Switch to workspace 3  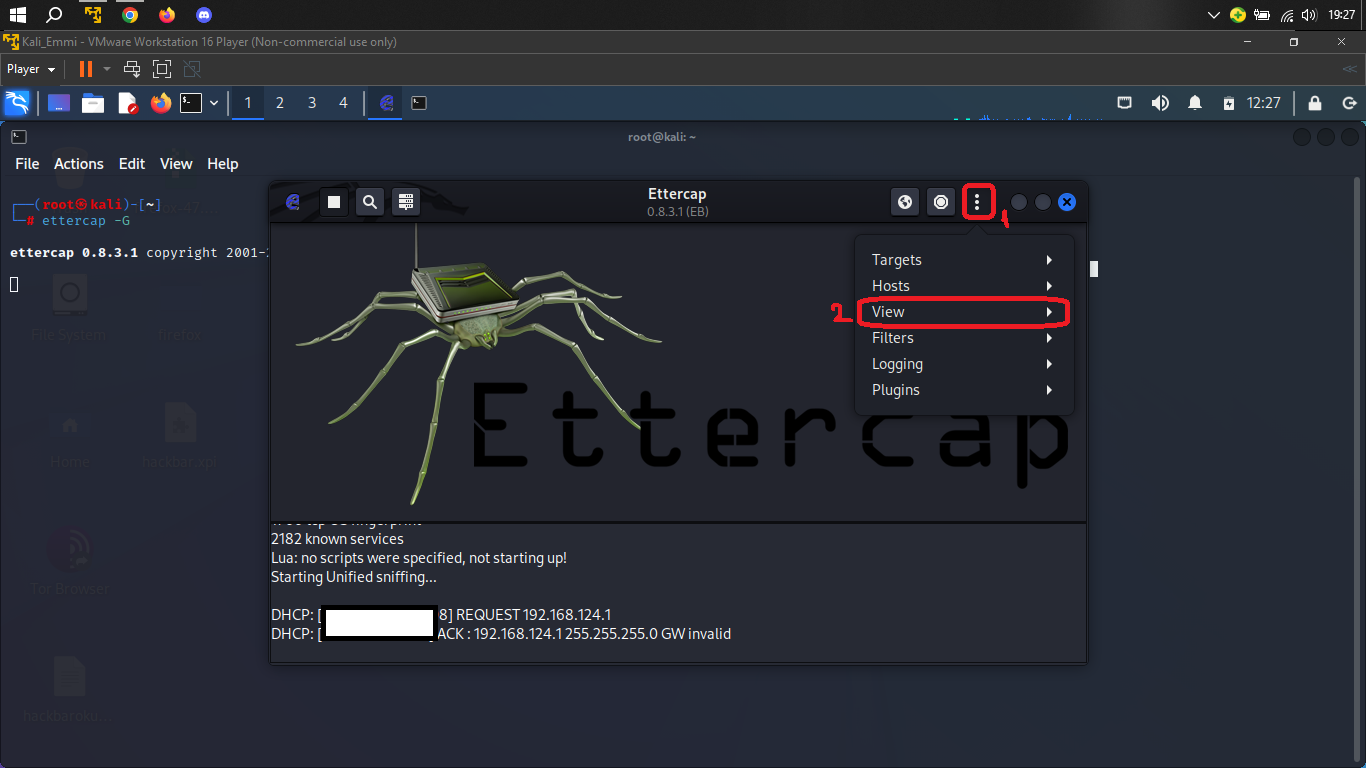312,103
